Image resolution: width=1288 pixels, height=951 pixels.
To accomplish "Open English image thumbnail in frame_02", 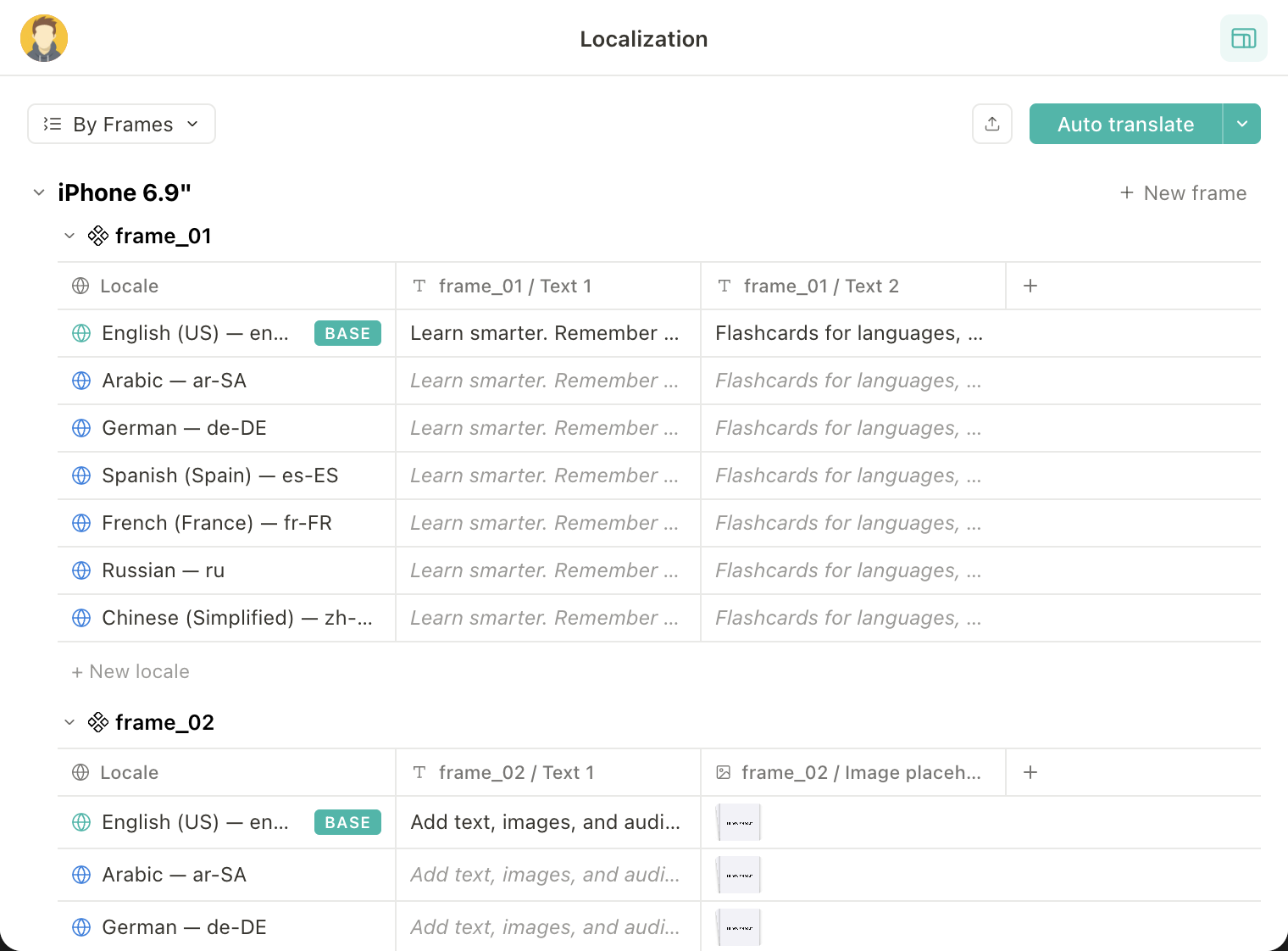I will 739,822.
